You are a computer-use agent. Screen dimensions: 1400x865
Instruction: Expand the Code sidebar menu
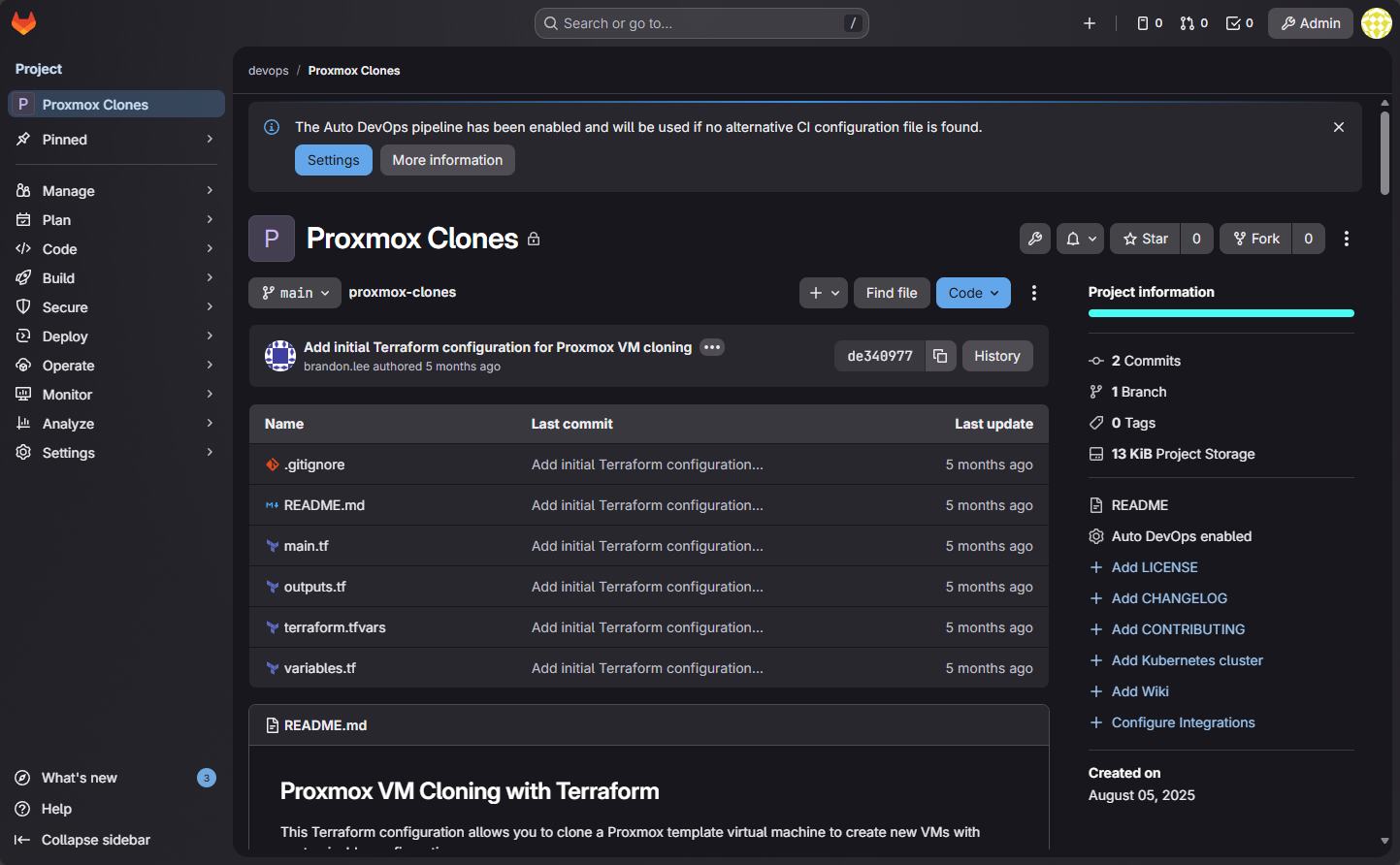pyautogui.click(x=116, y=249)
